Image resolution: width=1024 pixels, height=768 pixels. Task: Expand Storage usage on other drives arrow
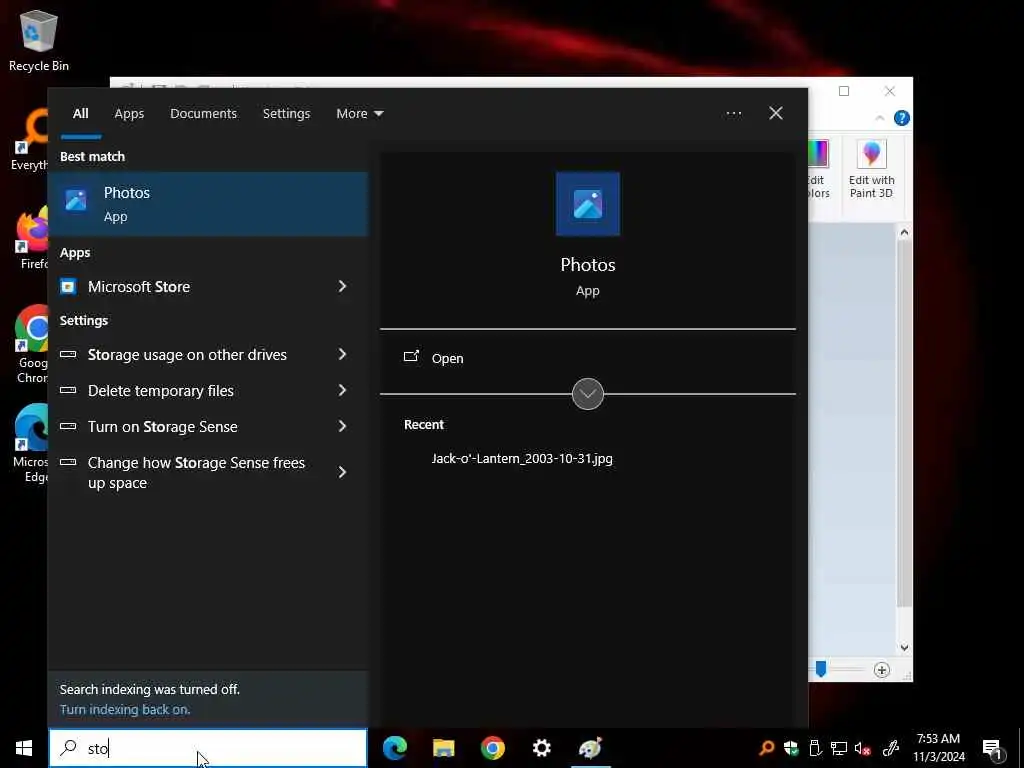pyautogui.click(x=342, y=355)
